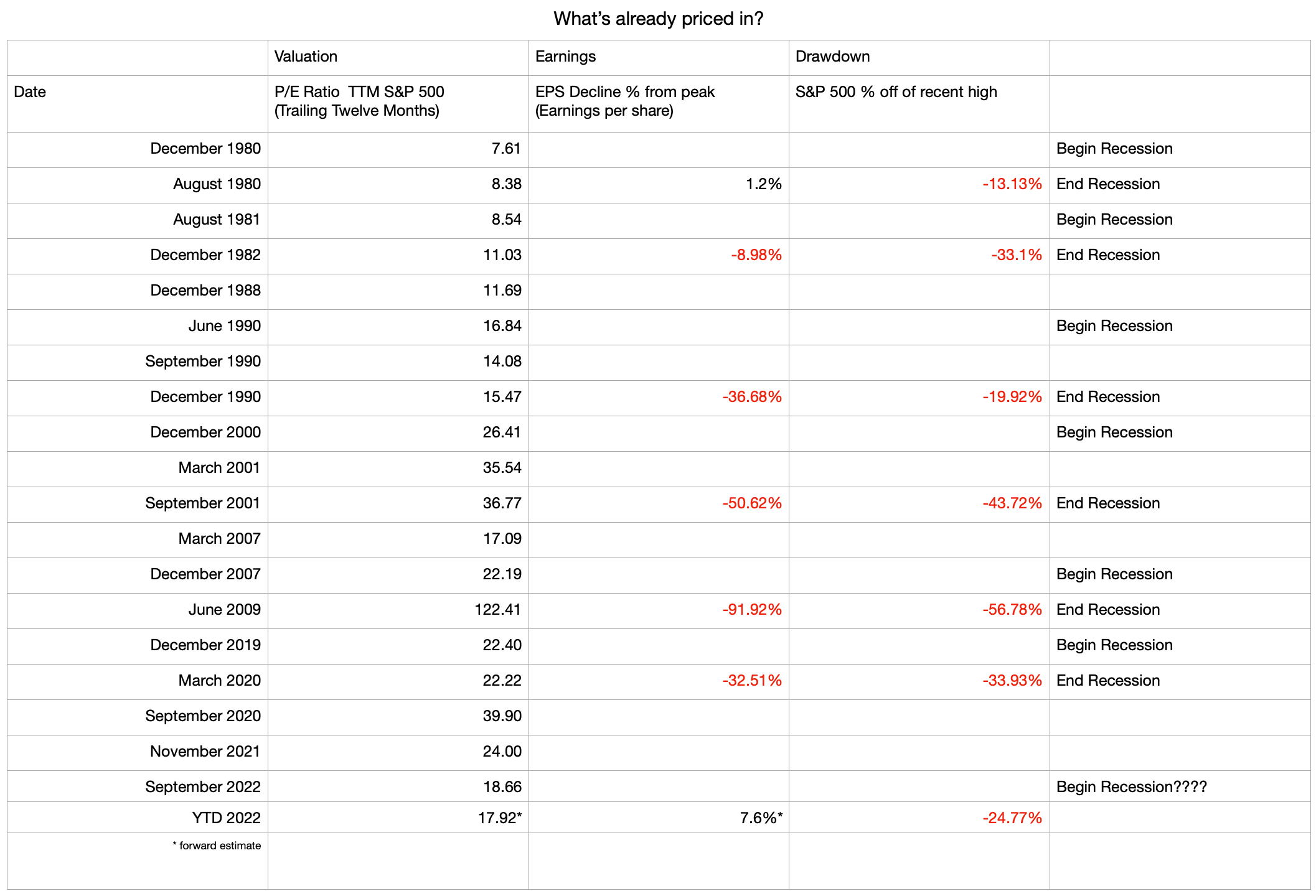
Task: Click the 39.90 P/E value for September 2020
Action: (502, 716)
